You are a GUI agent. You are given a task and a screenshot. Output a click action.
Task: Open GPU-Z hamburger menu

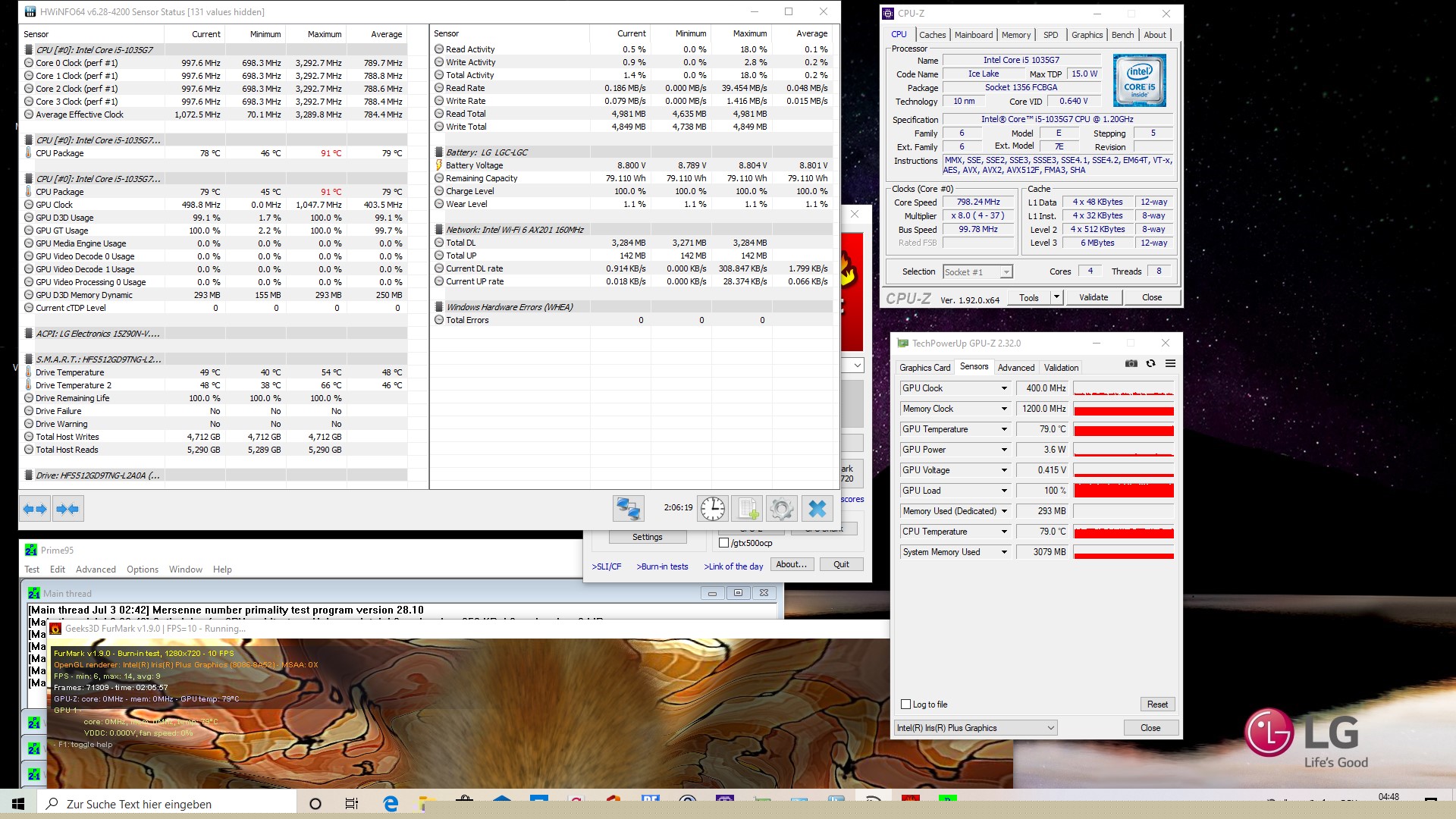[x=1170, y=364]
